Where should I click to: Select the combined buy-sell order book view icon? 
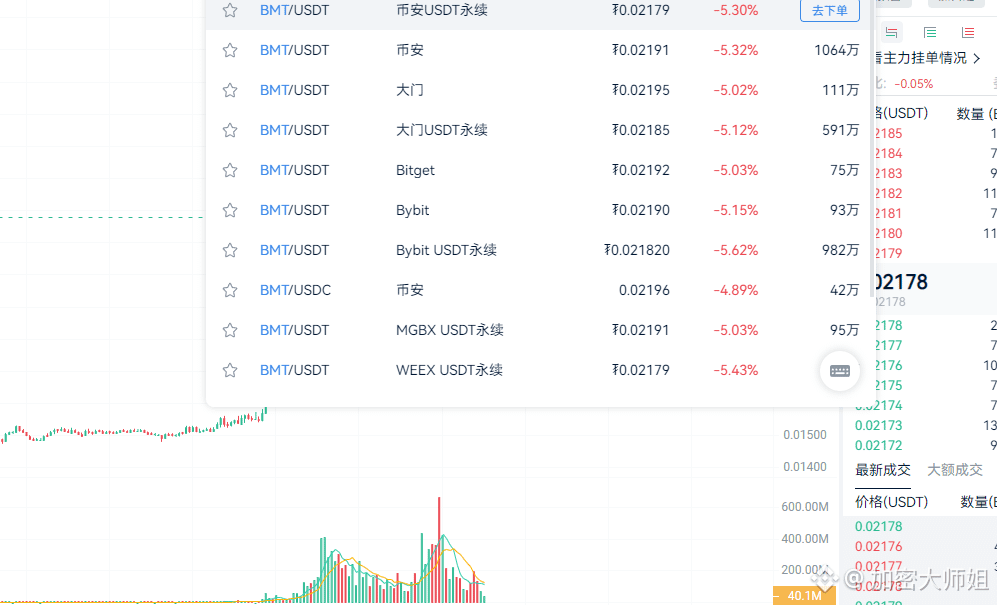click(891, 32)
